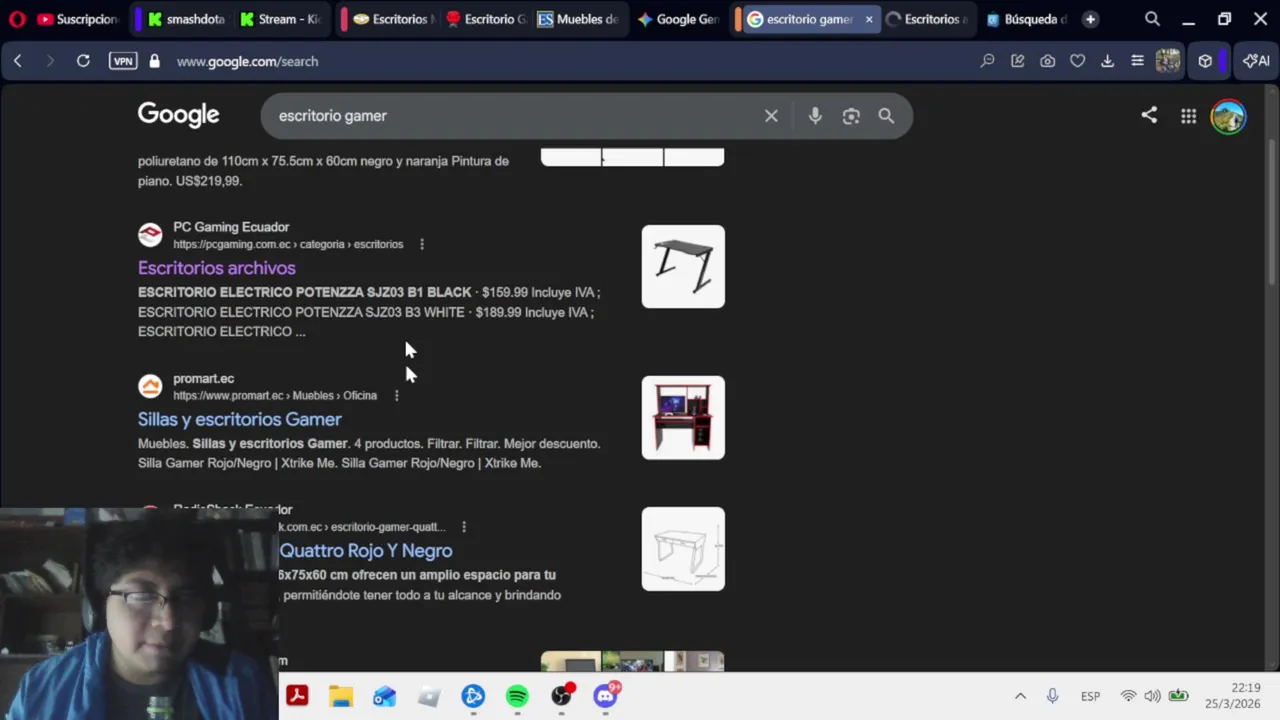
Task: Open the edit snapshot pencil icon
Action: (x=1017, y=61)
